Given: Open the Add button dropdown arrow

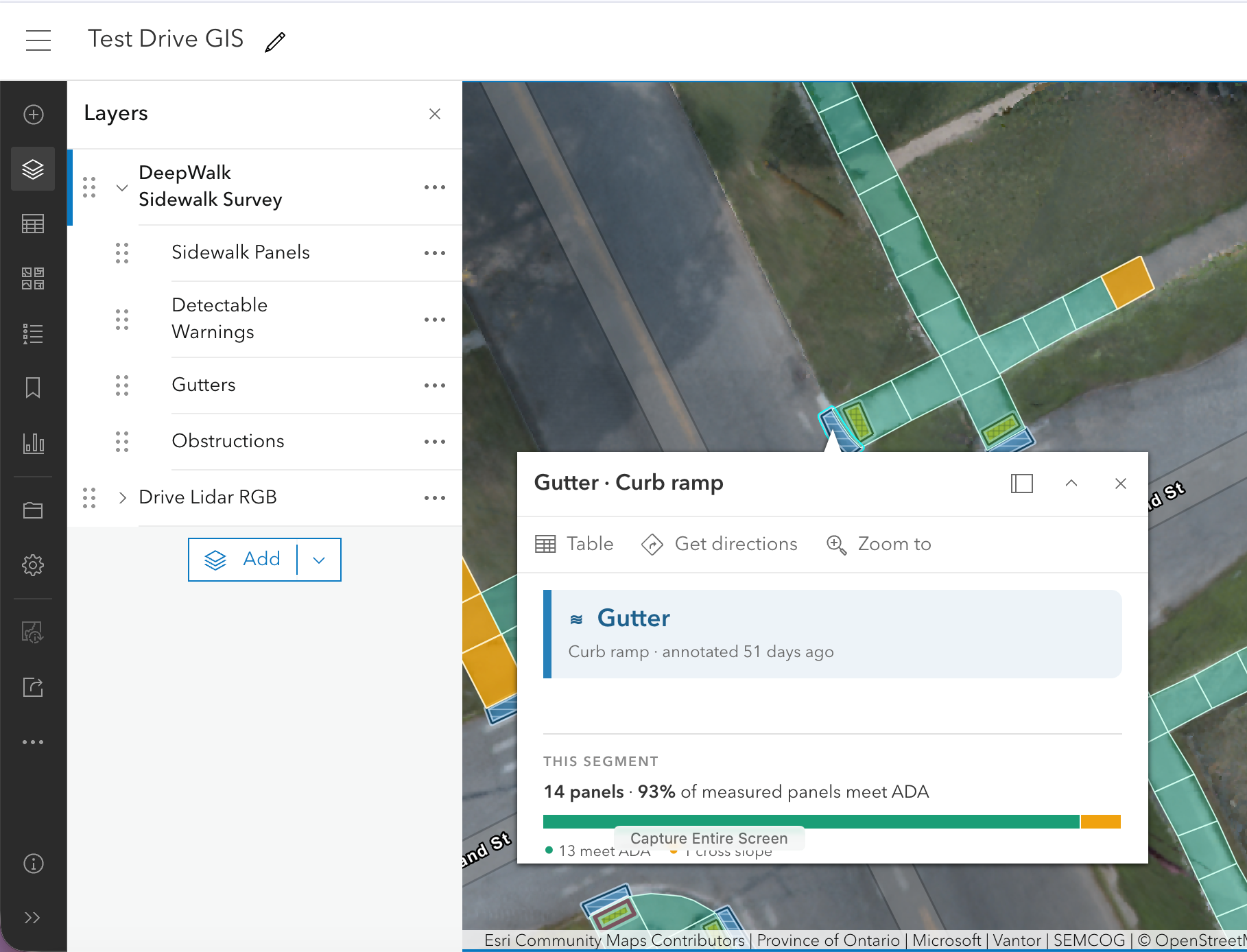Looking at the screenshot, I should coord(319,560).
